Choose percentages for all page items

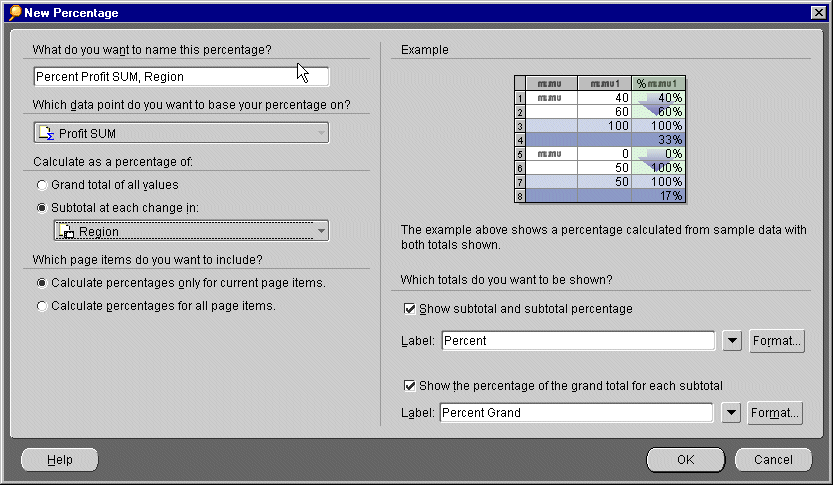click(41, 306)
